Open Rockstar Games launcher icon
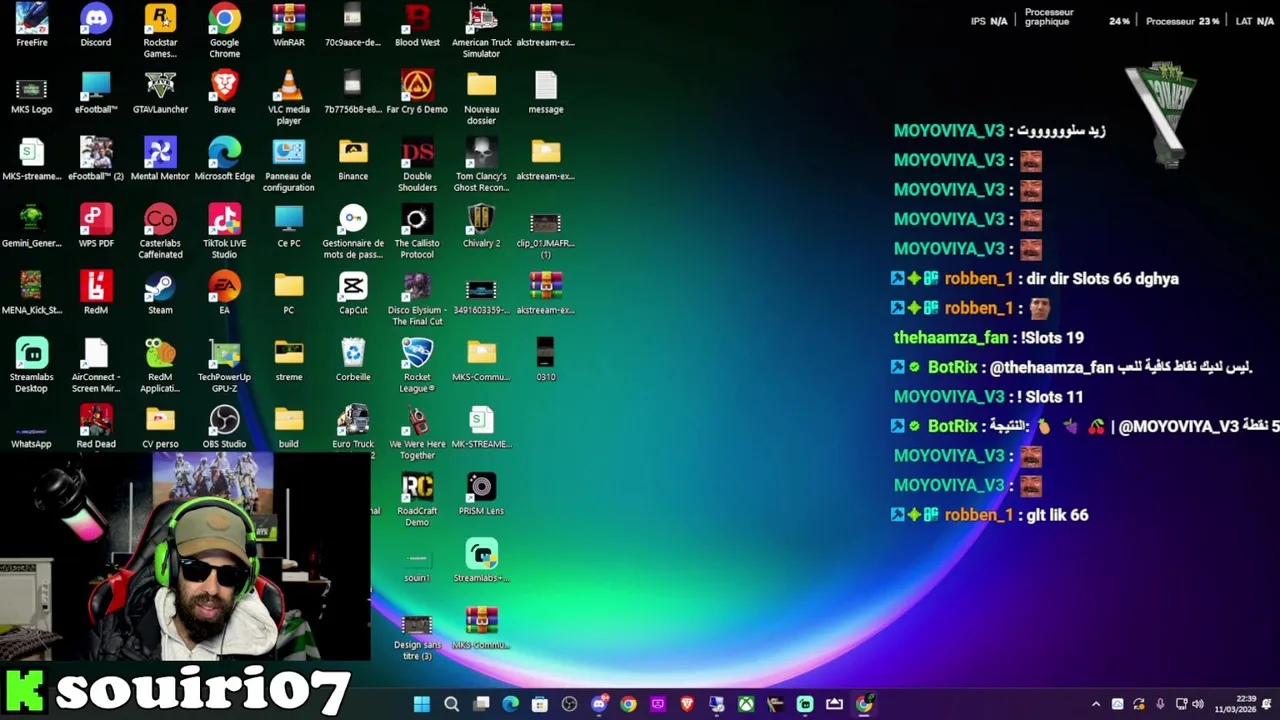The image size is (1280, 720). tap(160, 30)
